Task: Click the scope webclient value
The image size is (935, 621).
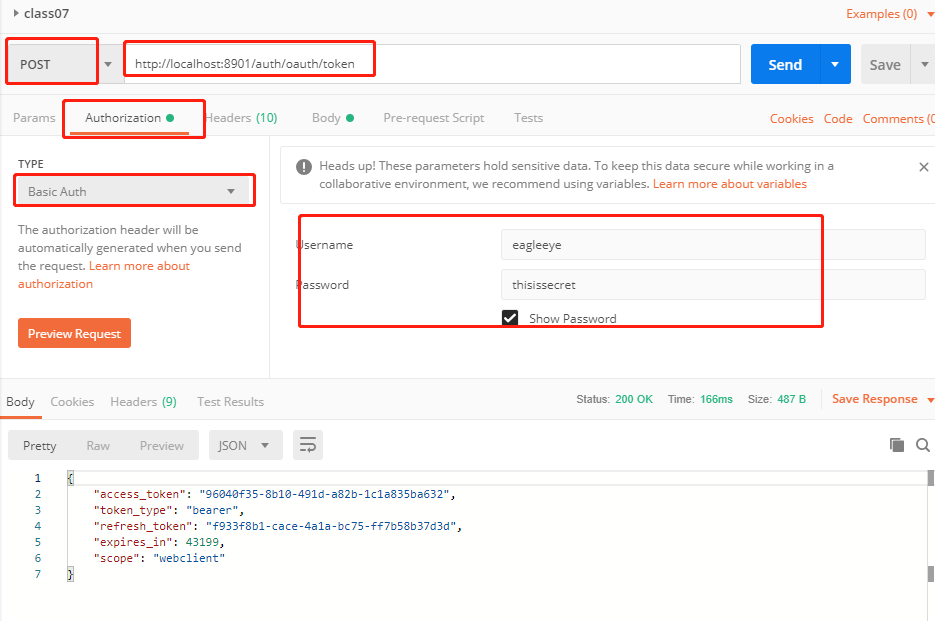Action: point(189,558)
